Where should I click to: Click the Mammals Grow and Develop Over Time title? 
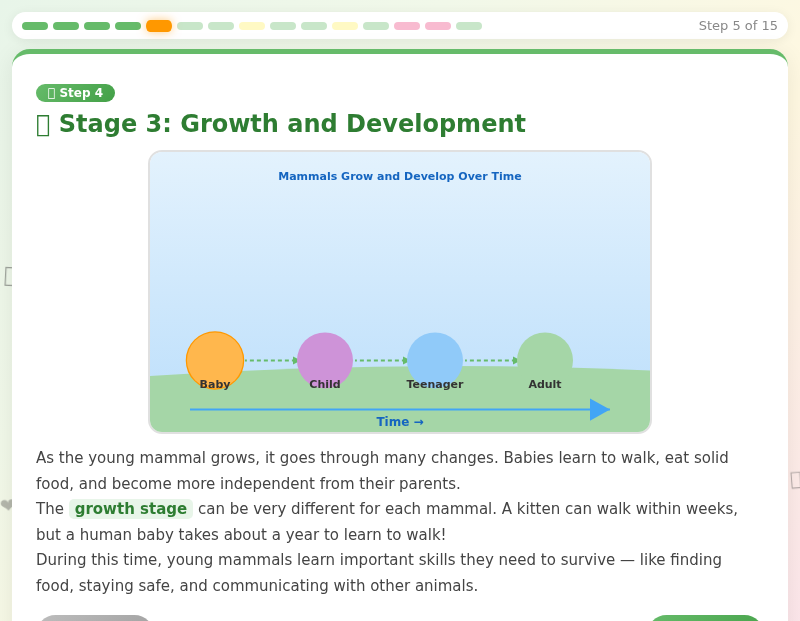pos(400,176)
